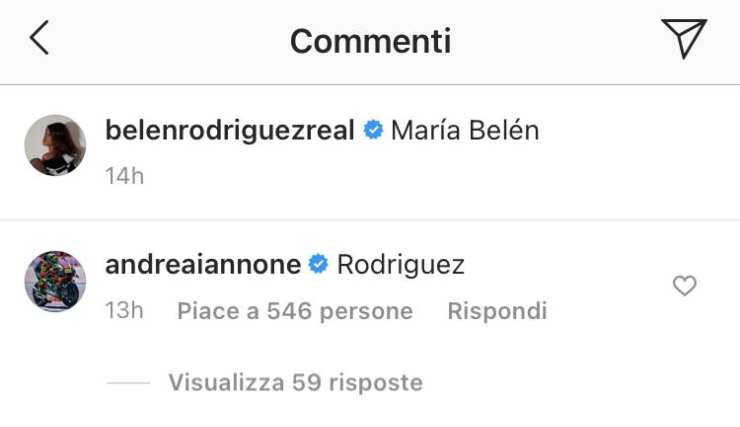Click verified badge next to belenrodriguezreal
740x427 pixels.
(373, 130)
